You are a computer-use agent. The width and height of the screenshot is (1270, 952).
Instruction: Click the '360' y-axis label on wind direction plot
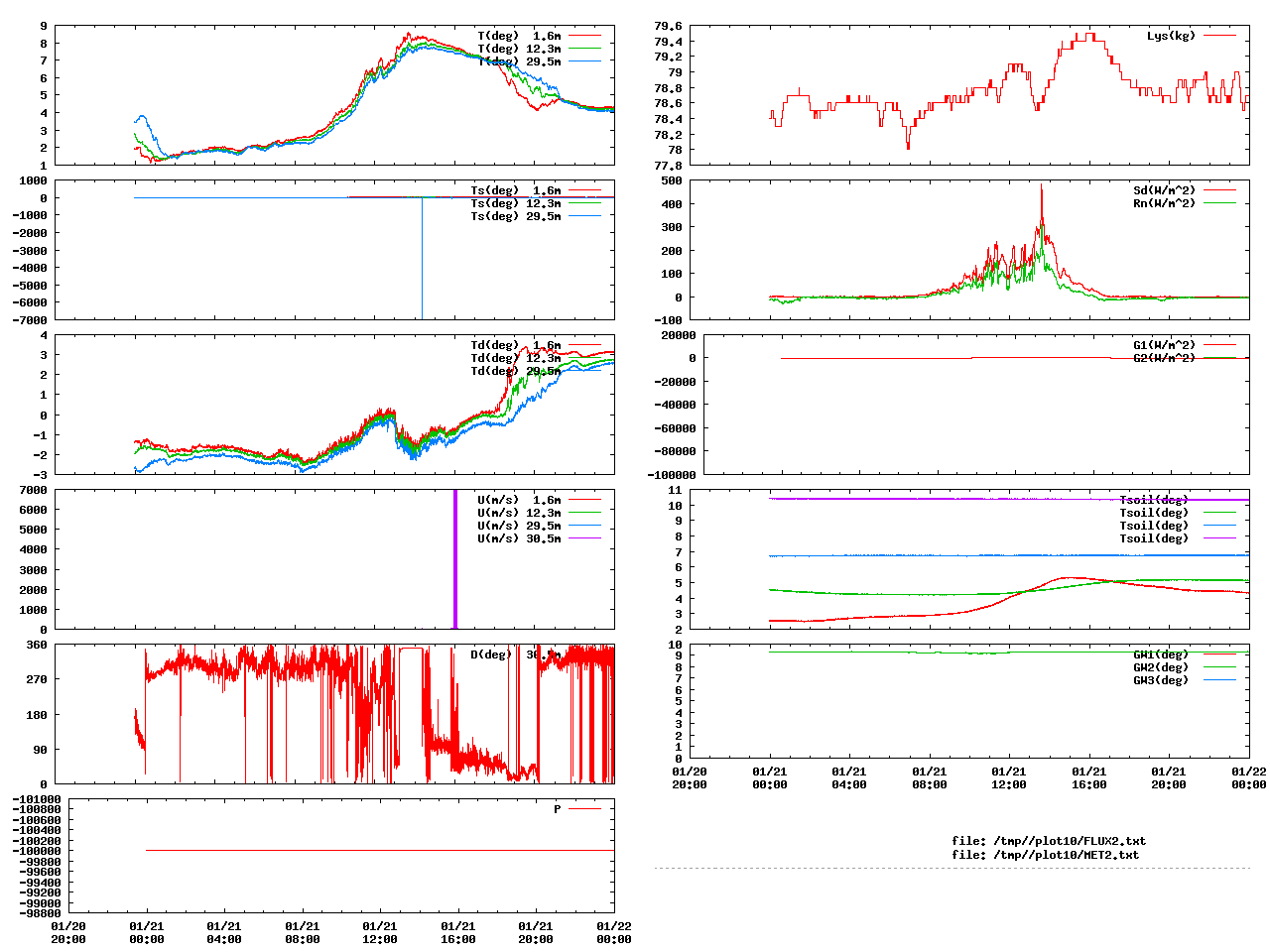coord(37,645)
